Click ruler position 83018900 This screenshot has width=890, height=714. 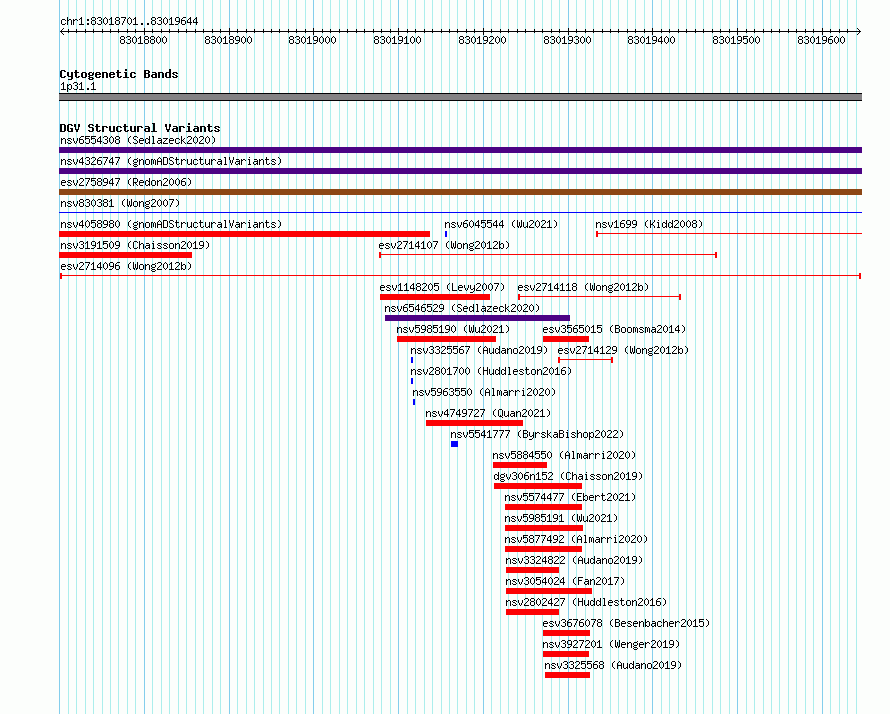click(x=228, y=40)
